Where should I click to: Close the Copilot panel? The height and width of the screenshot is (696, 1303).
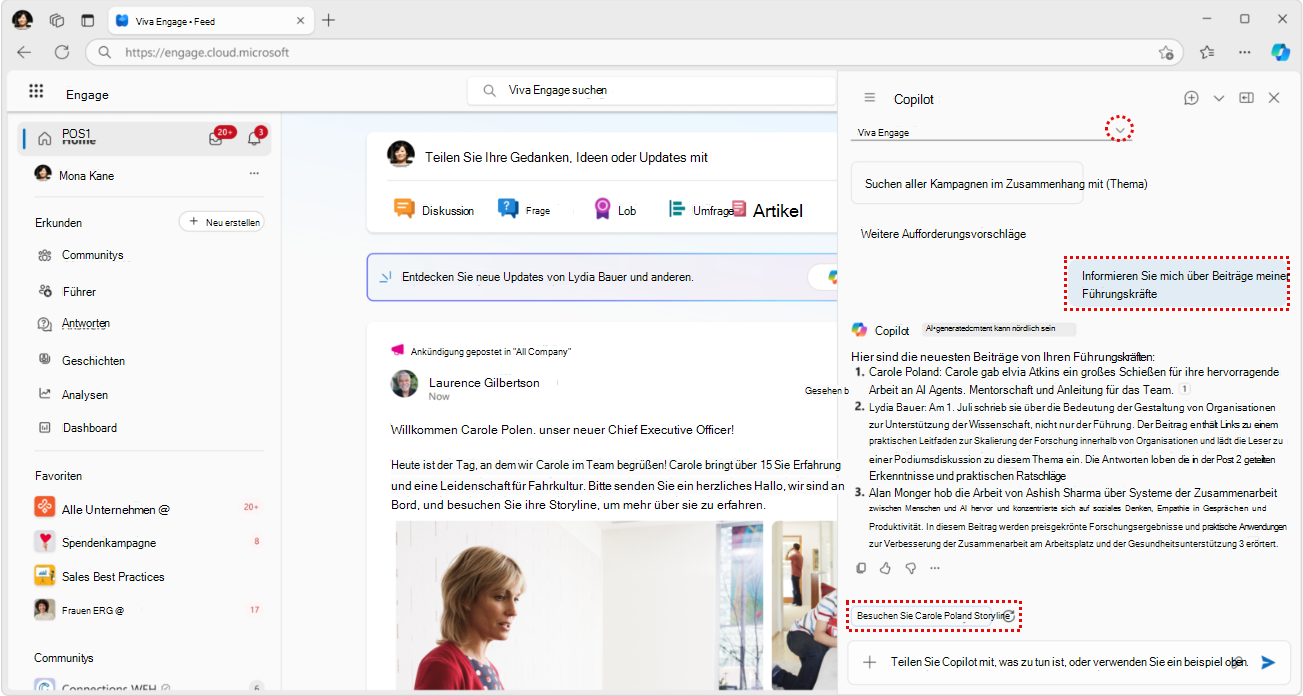(1274, 98)
